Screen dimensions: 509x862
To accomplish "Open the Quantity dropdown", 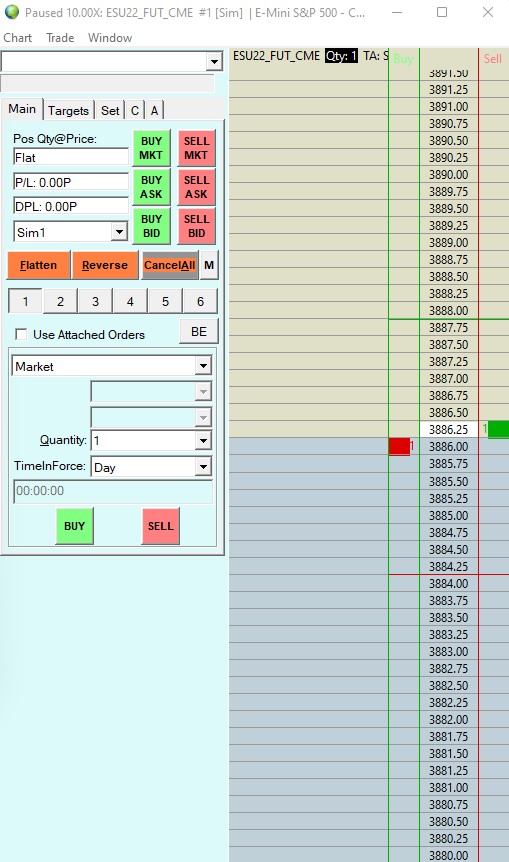I will 203,440.
